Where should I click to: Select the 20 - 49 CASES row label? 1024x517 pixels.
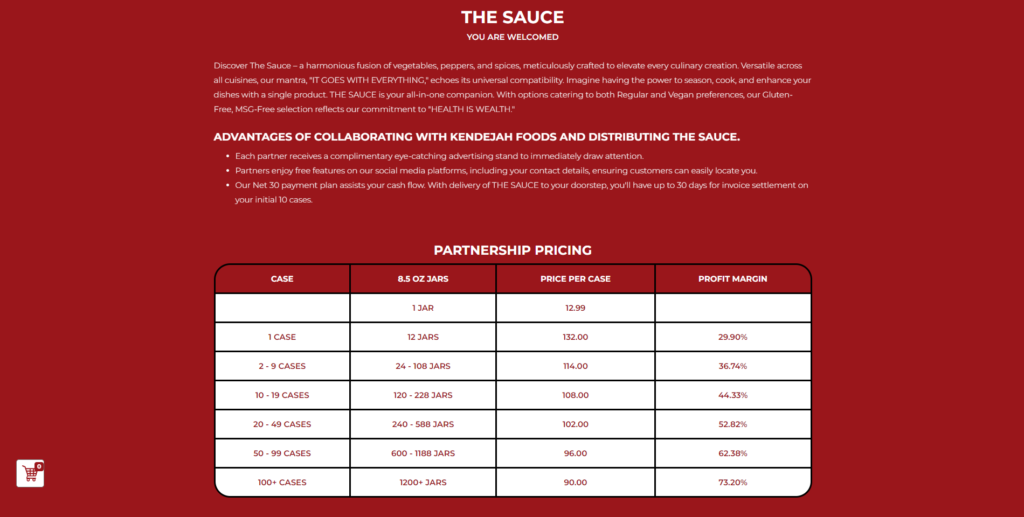pos(282,424)
